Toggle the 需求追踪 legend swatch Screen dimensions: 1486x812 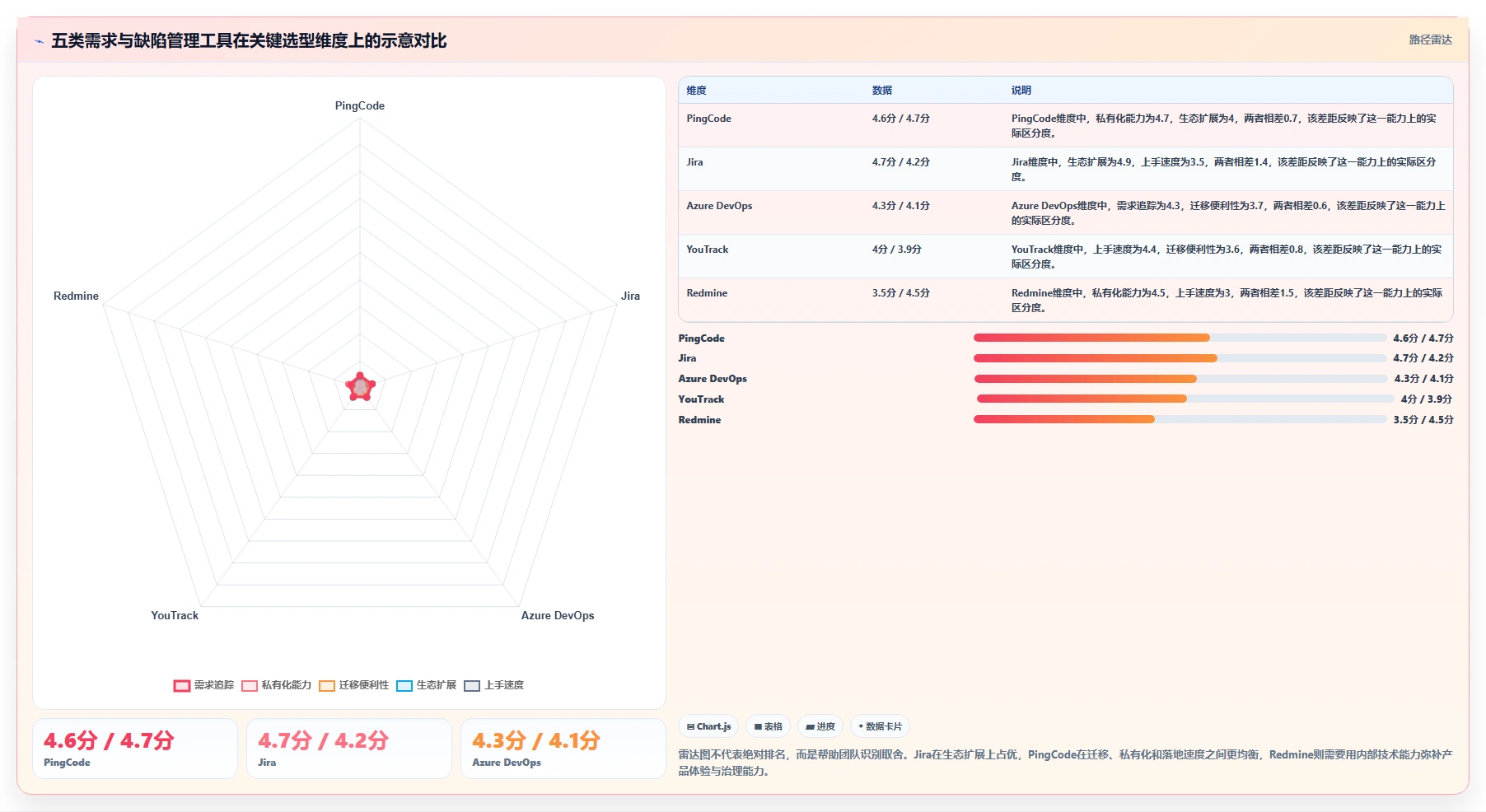point(182,685)
